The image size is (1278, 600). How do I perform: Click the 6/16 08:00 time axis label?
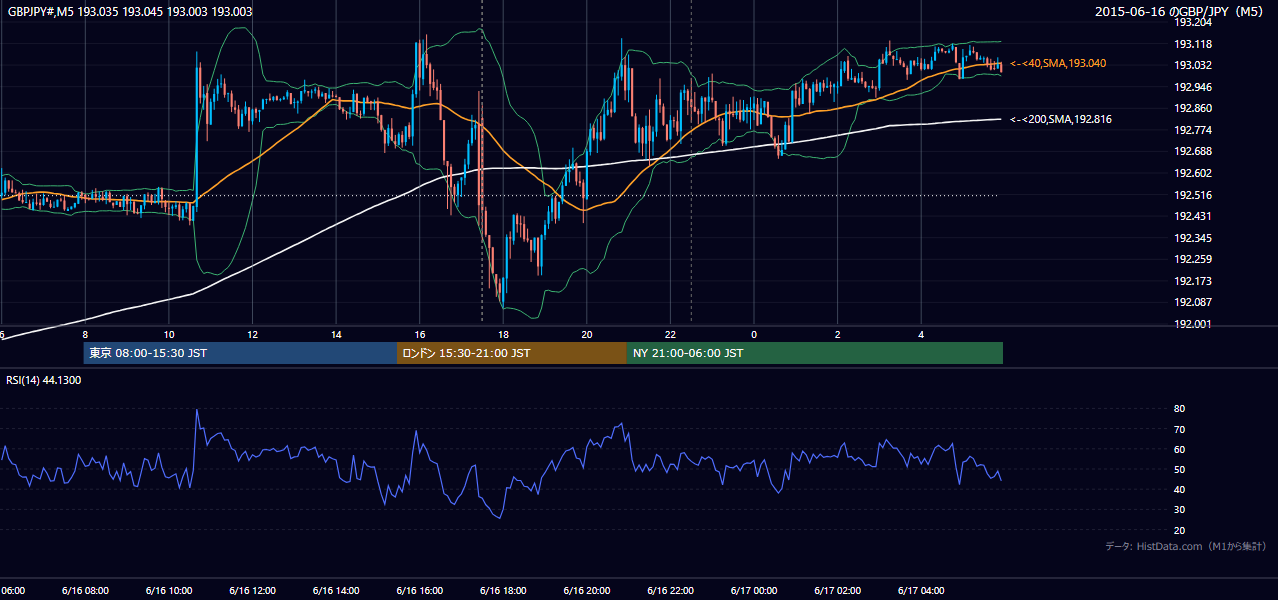(85, 590)
